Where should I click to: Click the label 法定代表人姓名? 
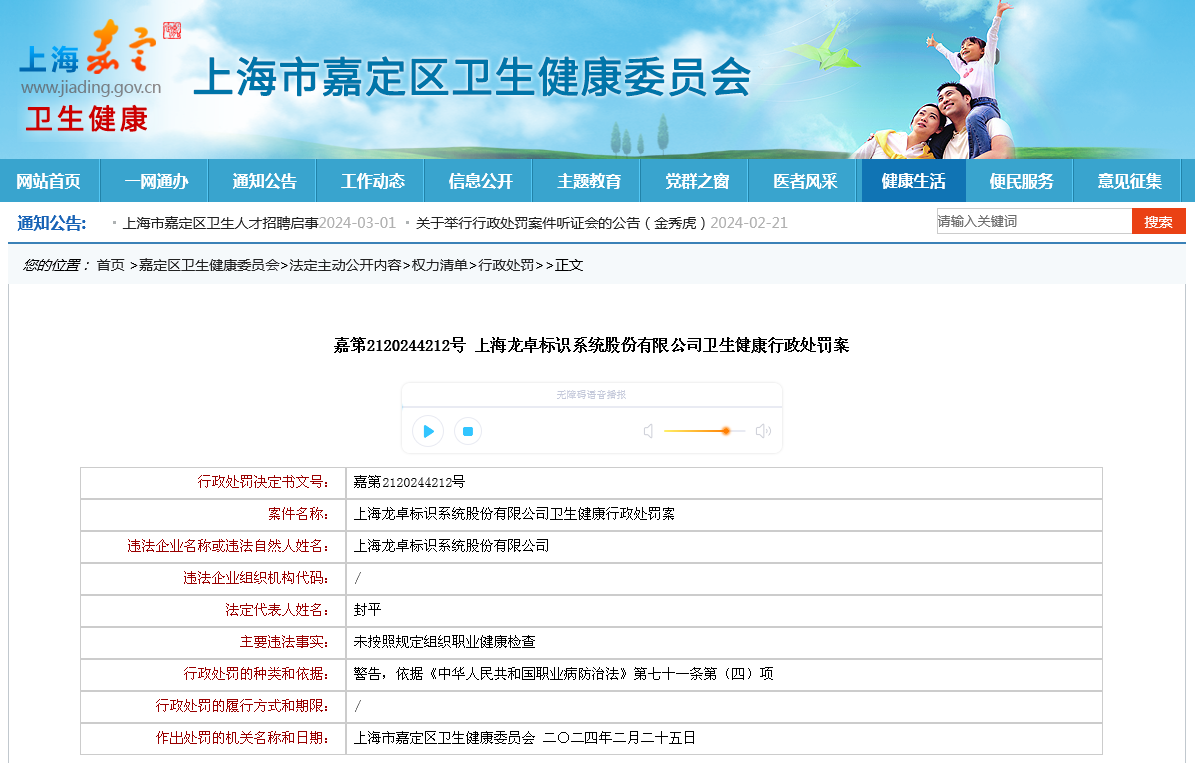point(277,611)
